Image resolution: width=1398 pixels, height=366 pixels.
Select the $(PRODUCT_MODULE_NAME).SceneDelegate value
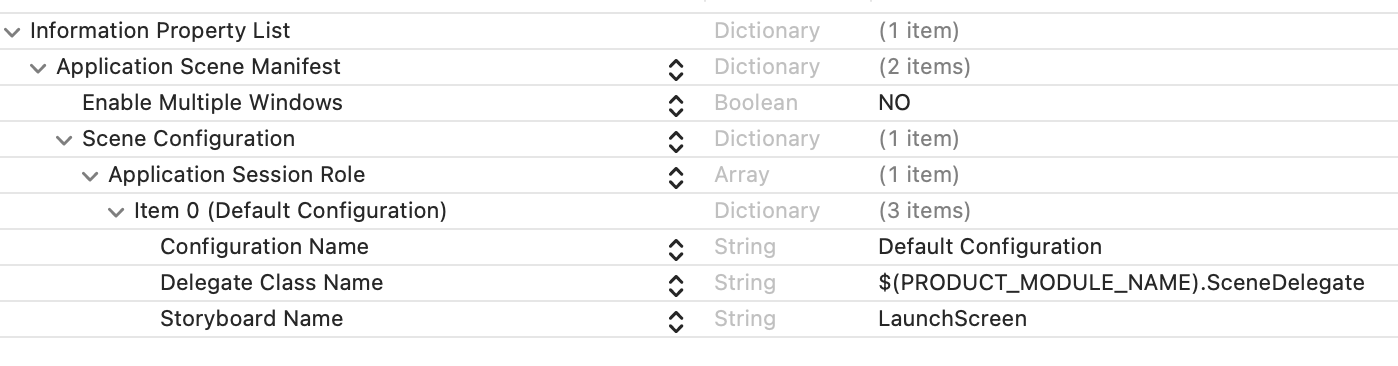1121,283
